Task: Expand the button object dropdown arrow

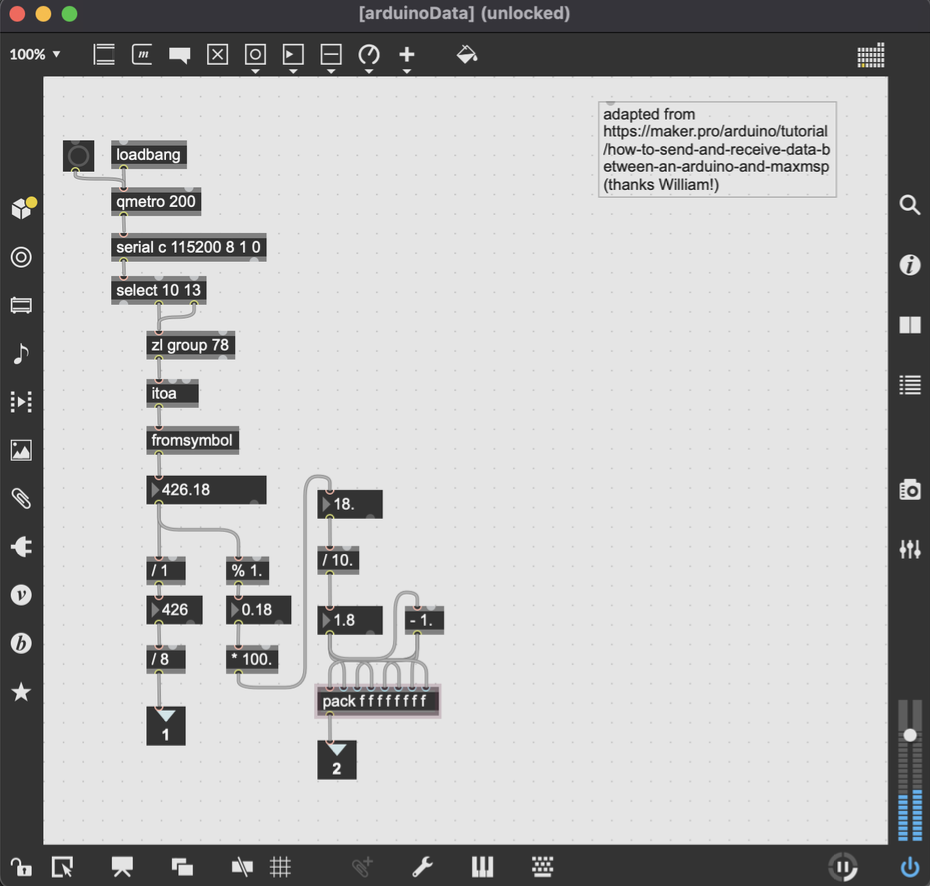Action: tap(256, 71)
